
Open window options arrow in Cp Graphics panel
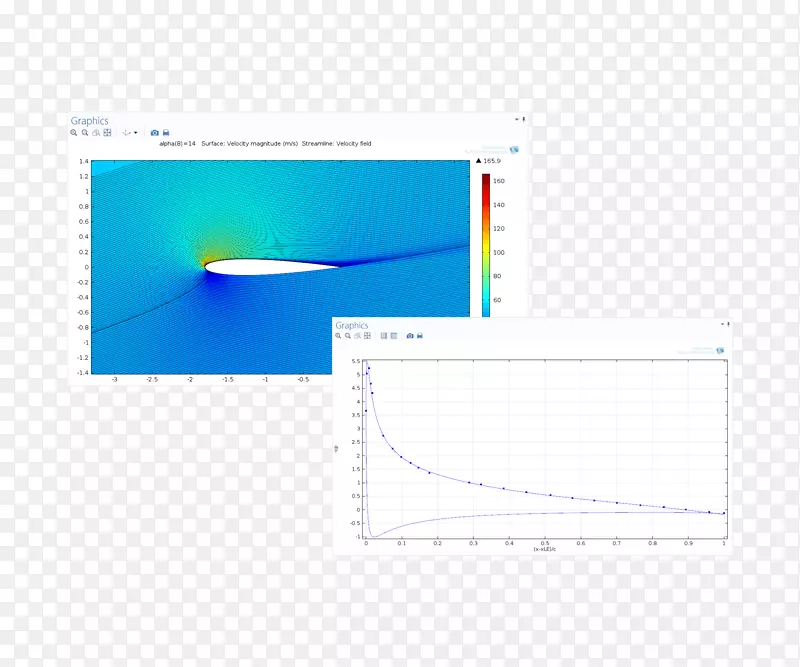click(722, 324)
